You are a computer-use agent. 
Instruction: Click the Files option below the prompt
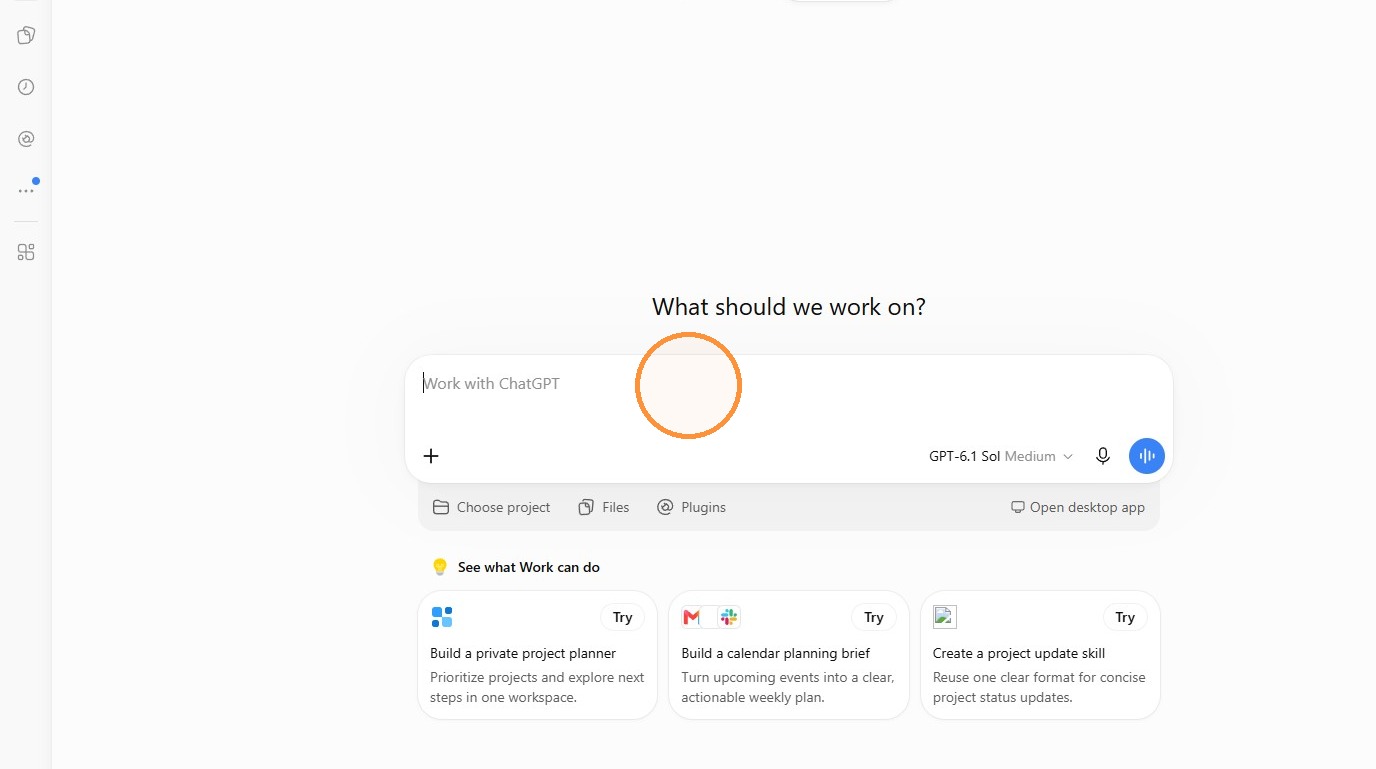pyautogui.click(x=604, y=507)
